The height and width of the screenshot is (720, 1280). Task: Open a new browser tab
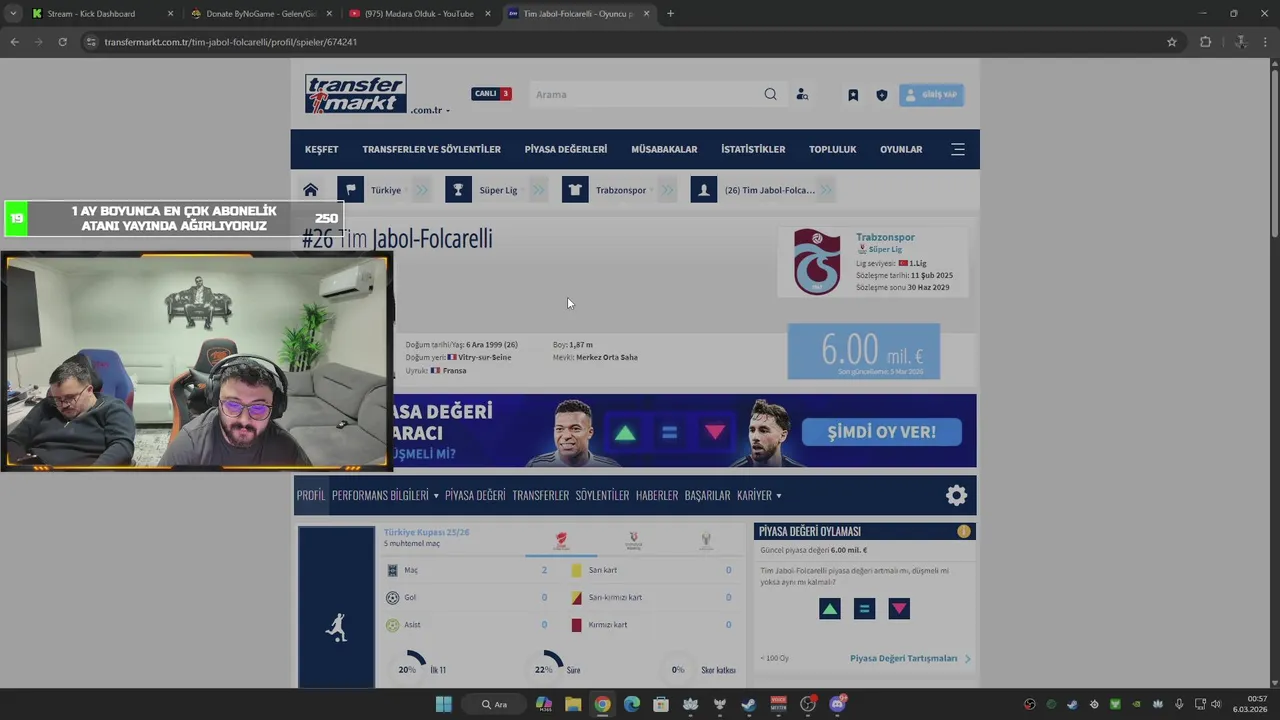670,14
